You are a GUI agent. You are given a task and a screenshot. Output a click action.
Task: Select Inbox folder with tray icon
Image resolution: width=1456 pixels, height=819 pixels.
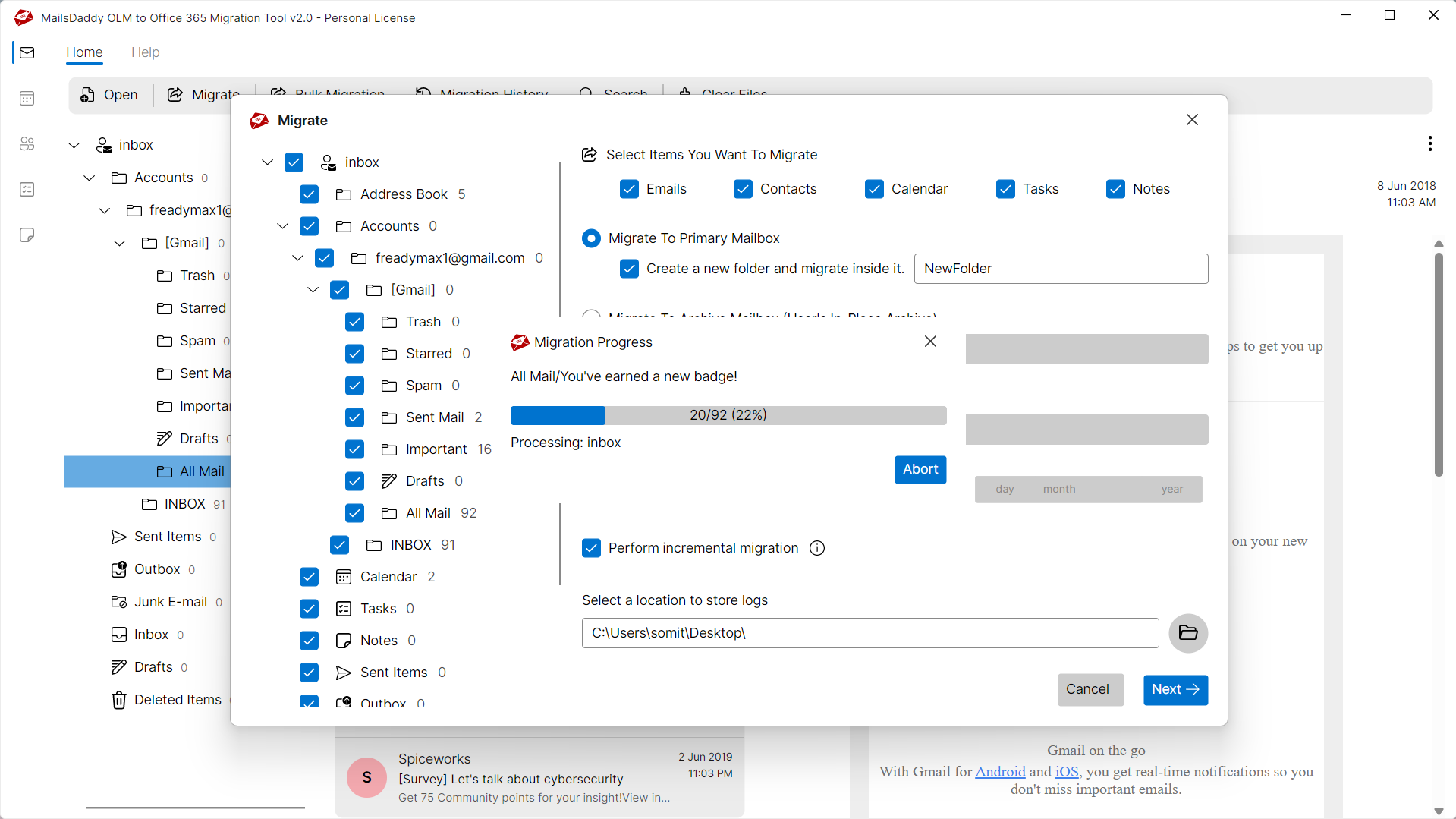point(147,635)
